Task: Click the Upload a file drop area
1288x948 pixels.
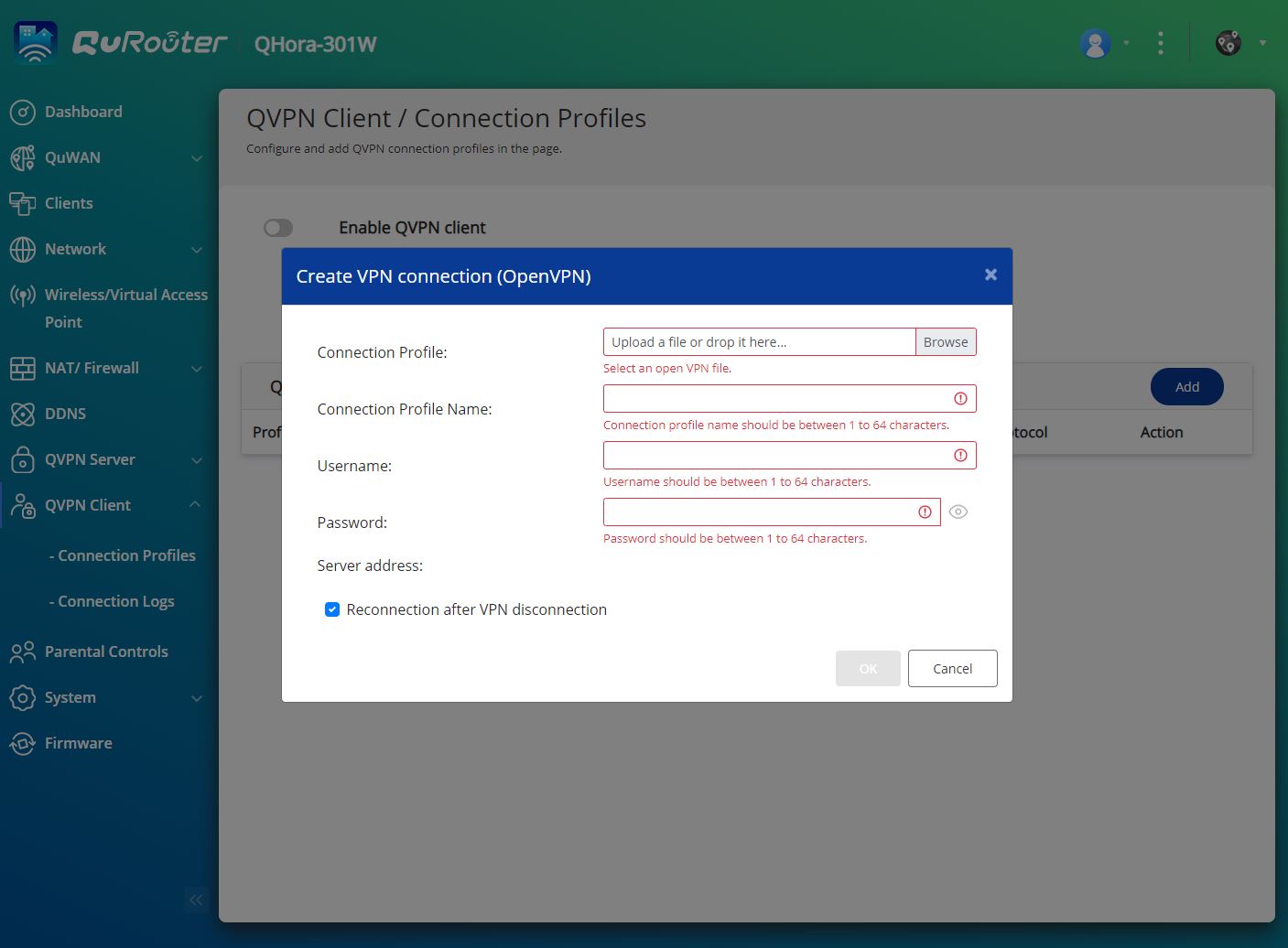Action: 759,342
